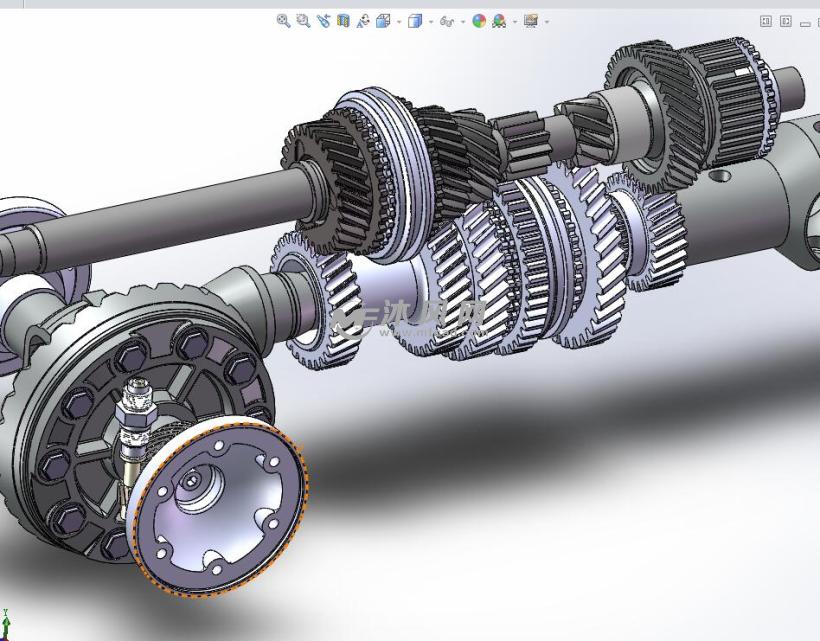This screenshot has height=641, width=820.
Task: Expand the Hide/Show Items dropdown arrow
Action: pos(463,22)
